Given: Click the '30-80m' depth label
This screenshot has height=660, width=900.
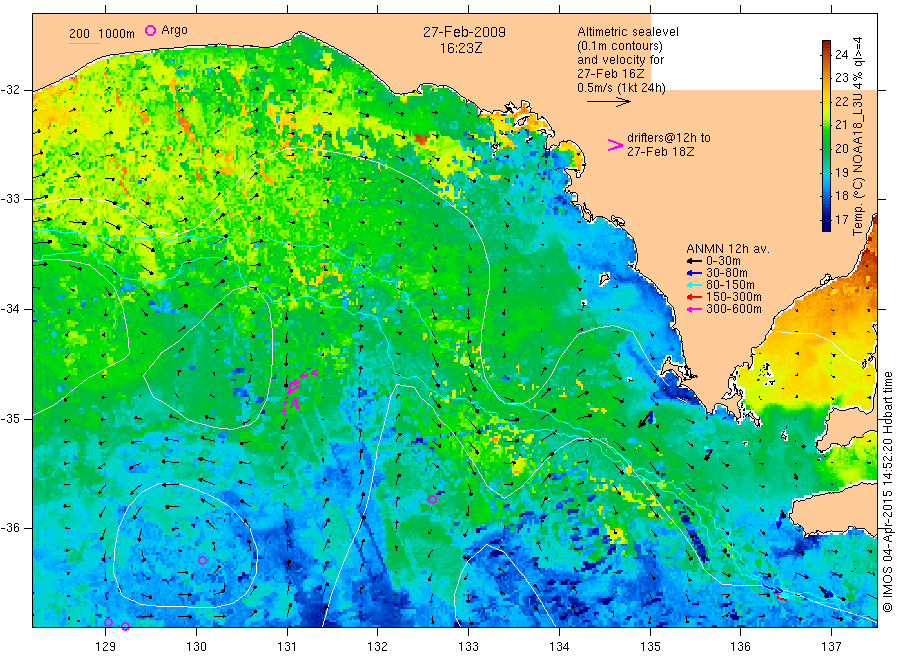Looking at the screenshot, I should pyautogui.click(x=727, y=273).
